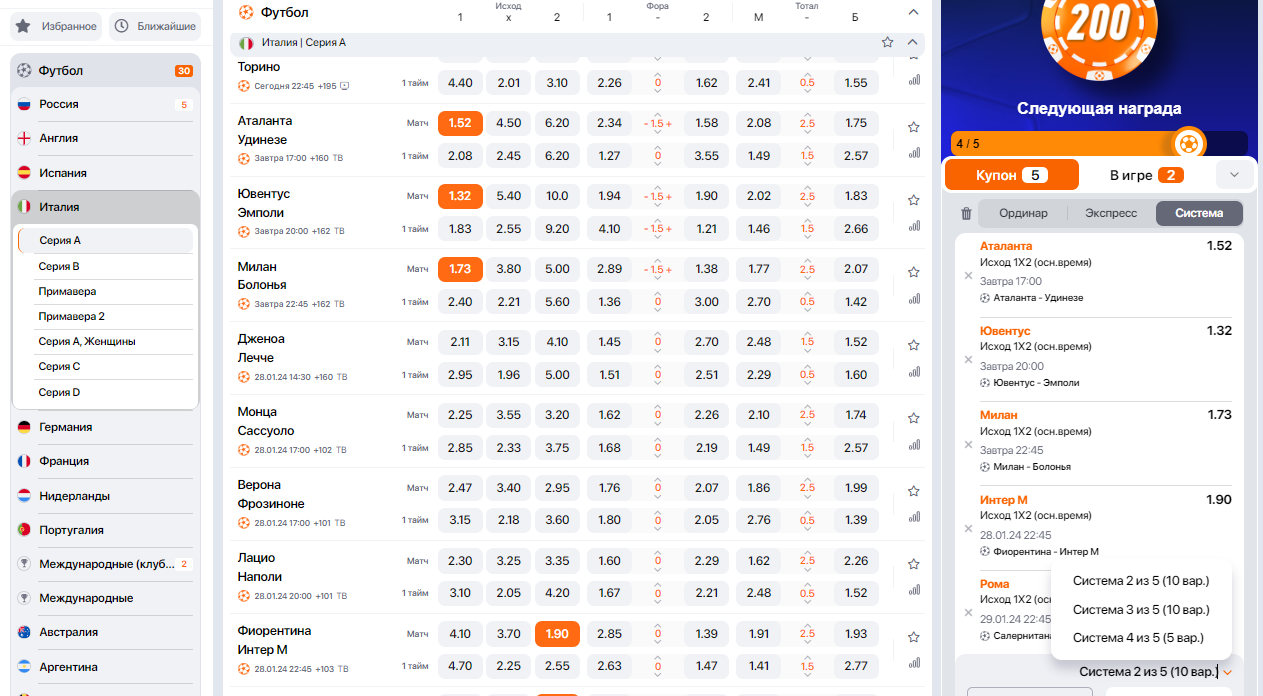Click reward progress bar 4 / 5
This screenshot has height=696, width=1263.
(1099, 143)
